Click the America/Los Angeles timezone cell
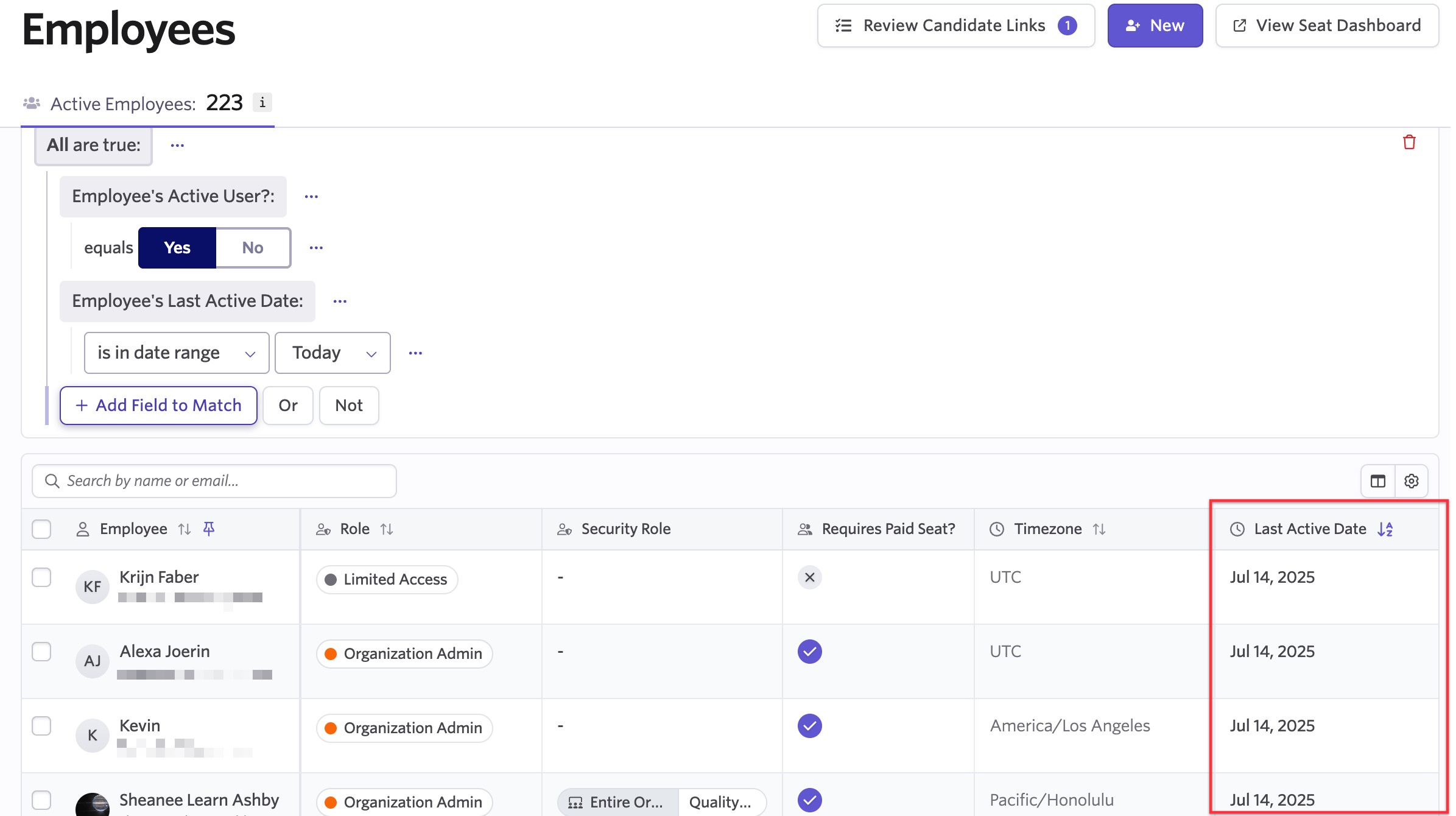 1070,726
